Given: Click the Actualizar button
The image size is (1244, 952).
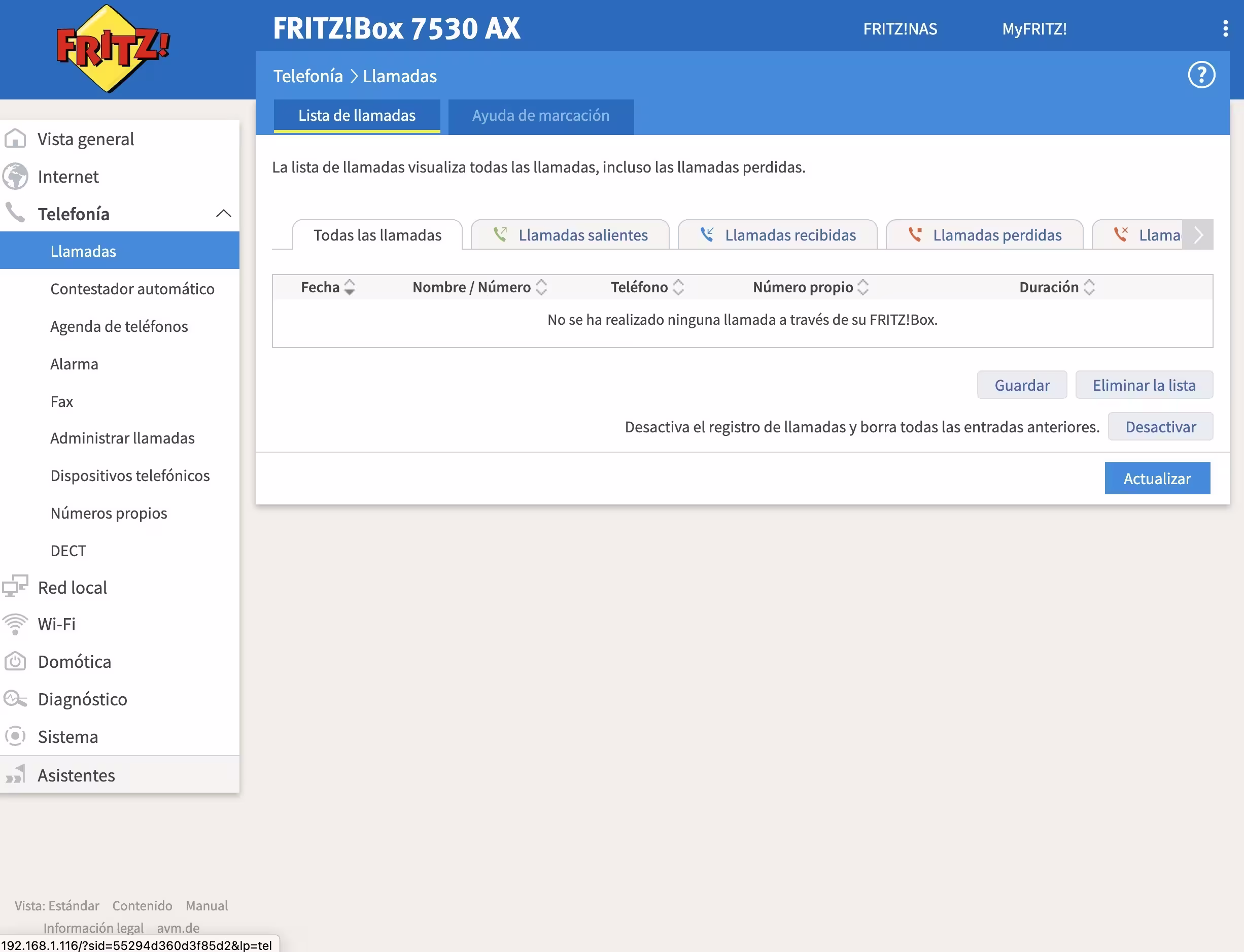Looking at the screenshot, I should (1157, 478).
